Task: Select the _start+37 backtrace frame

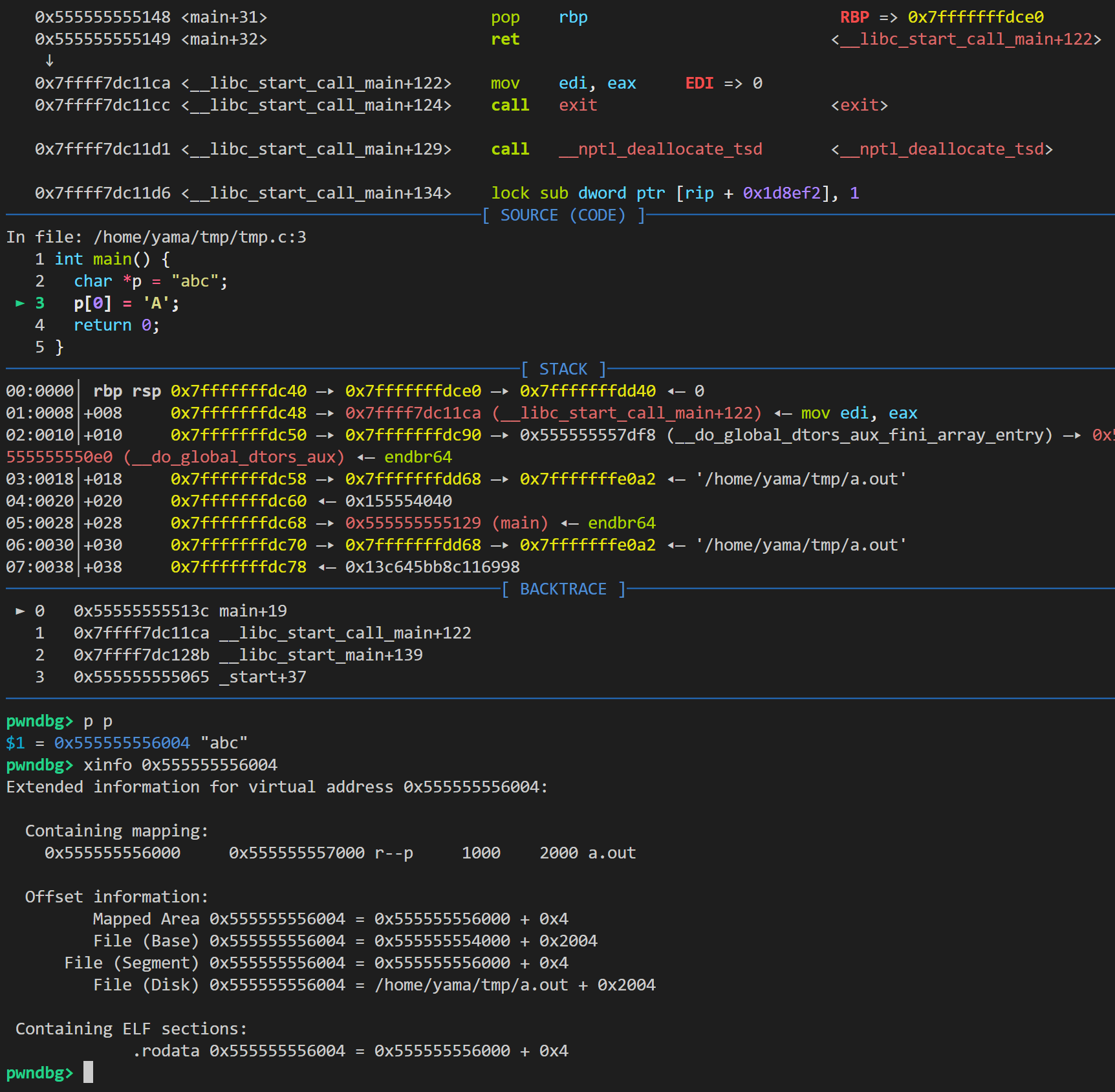Action: (x=263, y=677)
